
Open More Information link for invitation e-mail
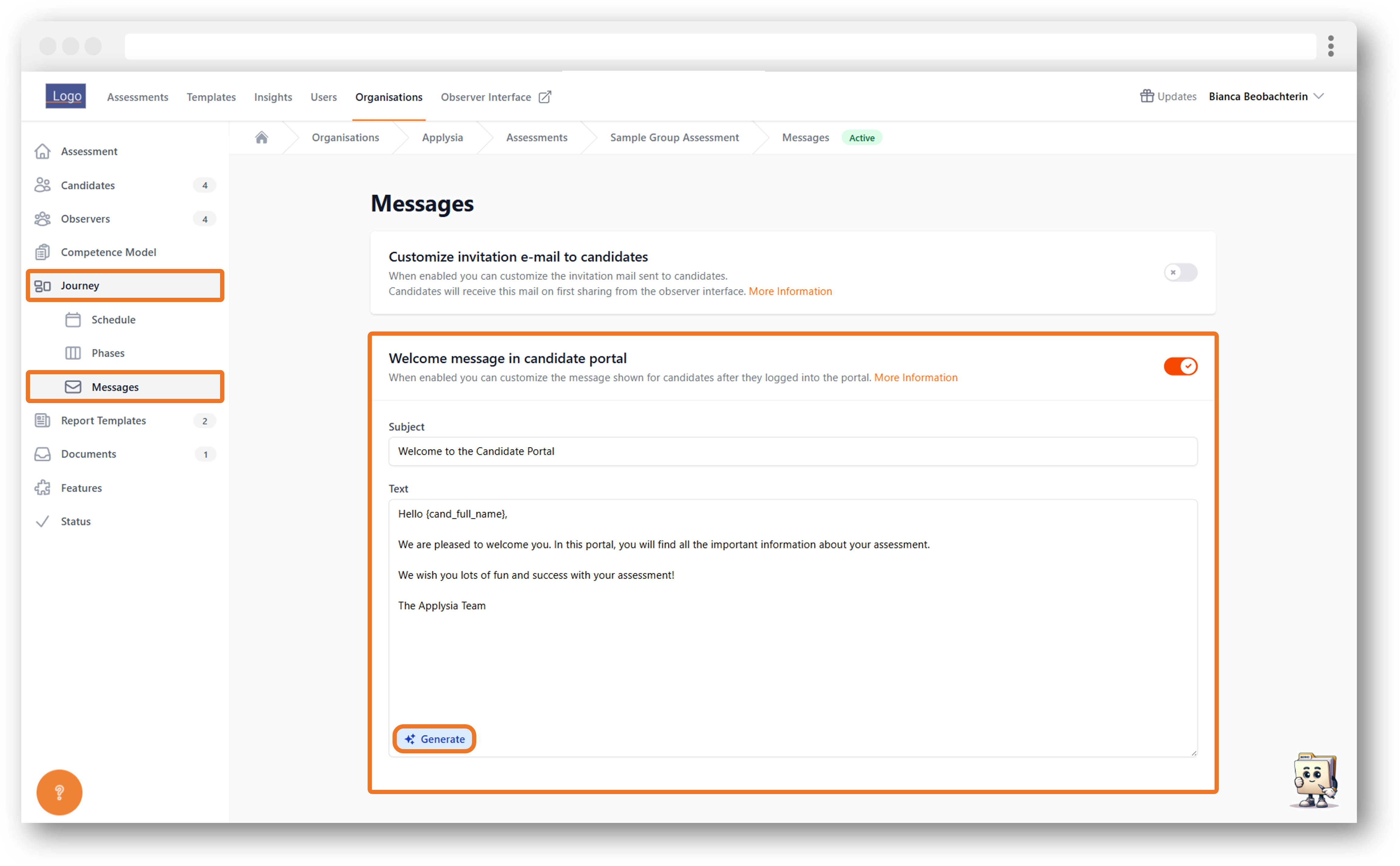coord(790,291)
